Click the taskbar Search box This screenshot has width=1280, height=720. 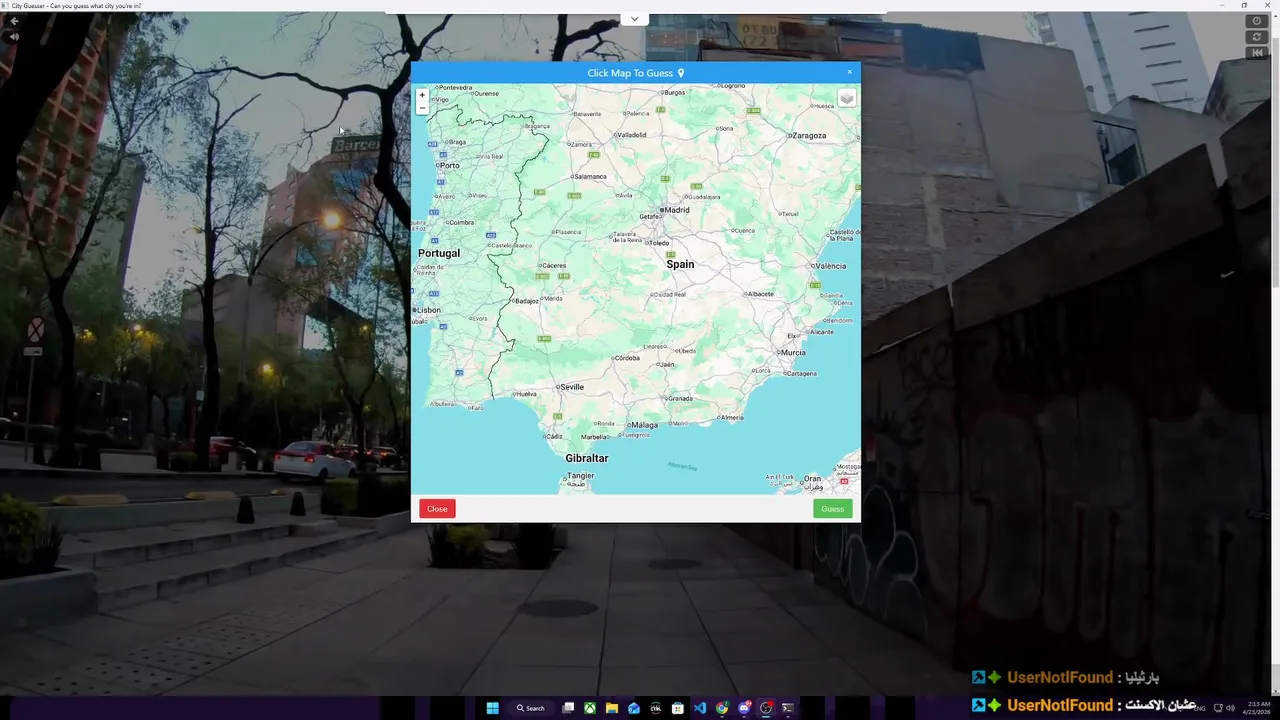click(531, 708)
